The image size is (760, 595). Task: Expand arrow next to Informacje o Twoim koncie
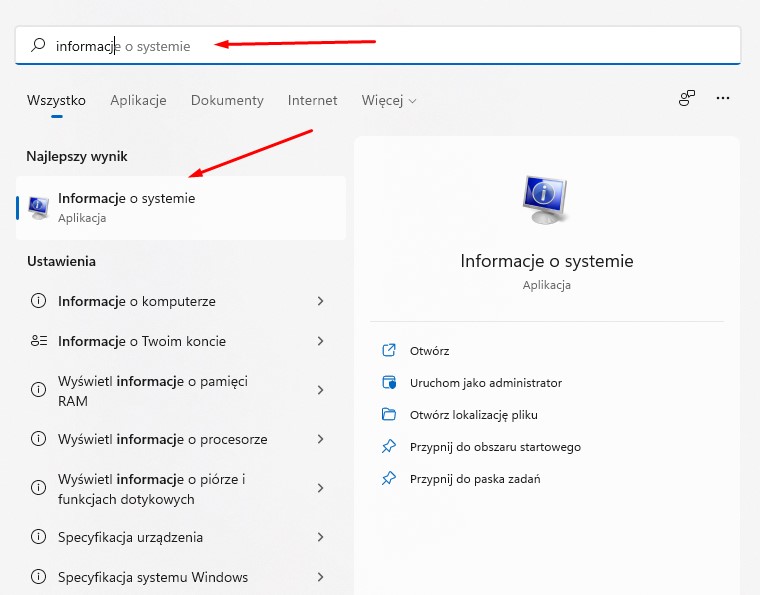coord(320,341)
